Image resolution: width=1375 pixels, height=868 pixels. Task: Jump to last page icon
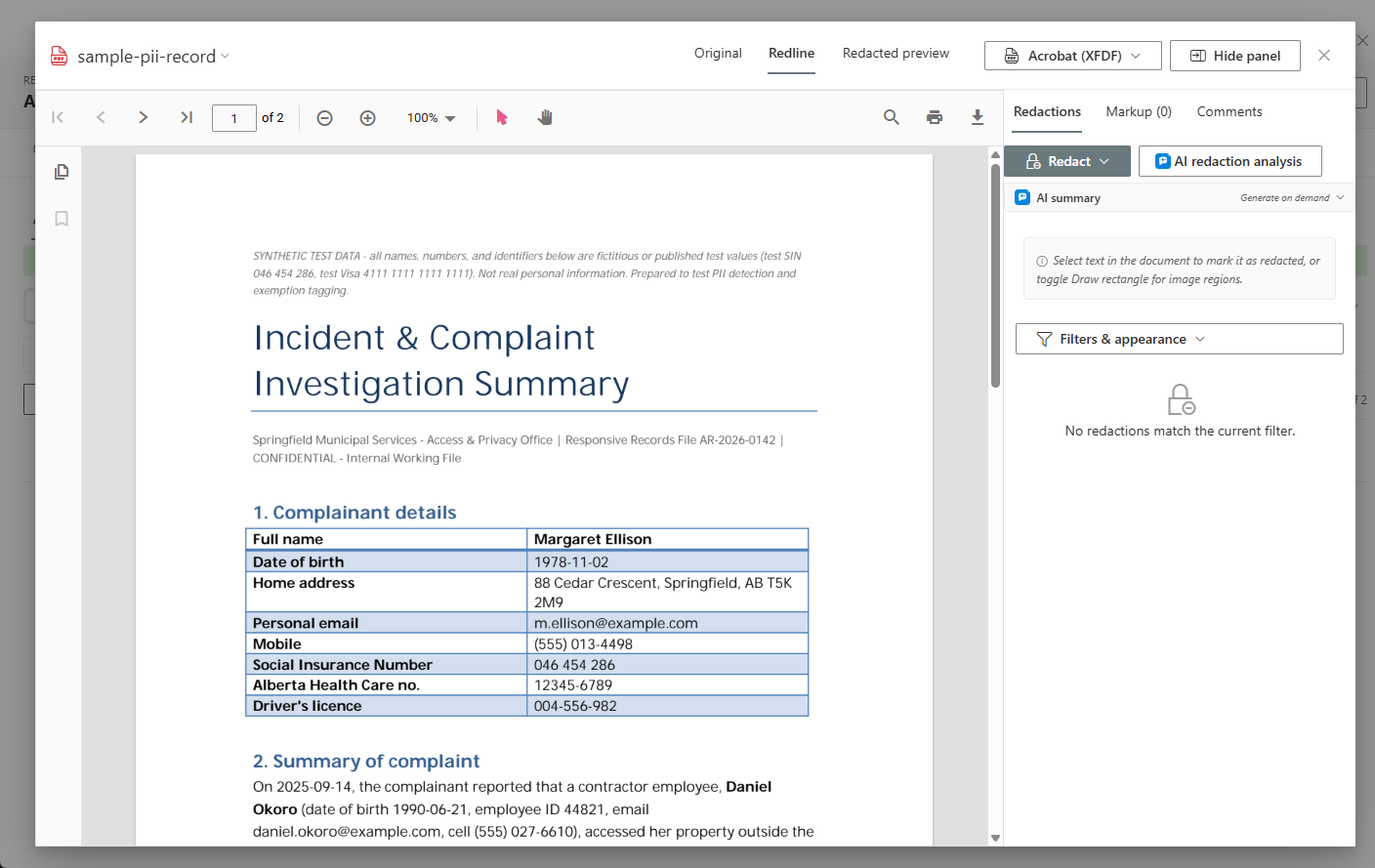point(187,117)
